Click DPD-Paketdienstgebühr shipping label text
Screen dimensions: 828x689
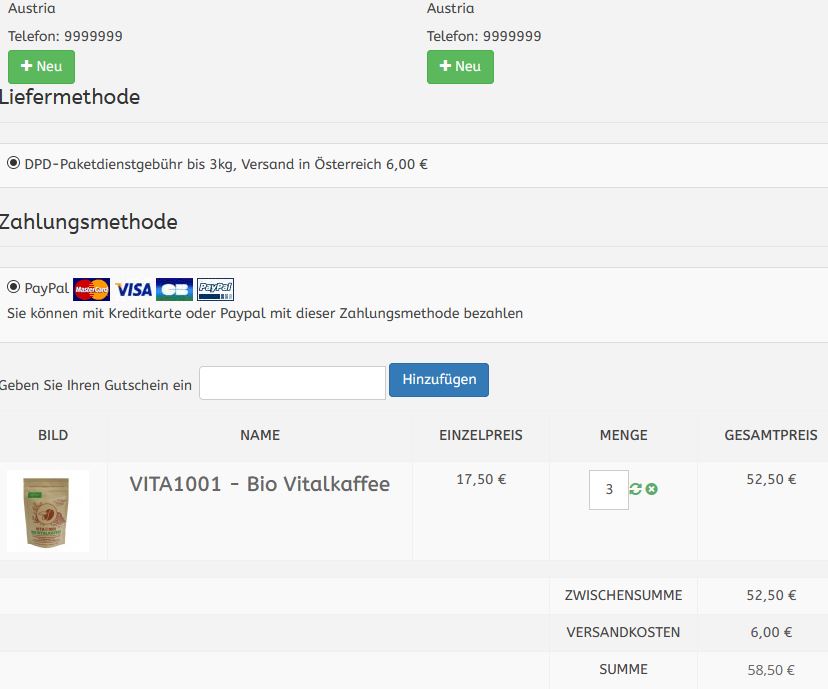(x=226, y=164)
